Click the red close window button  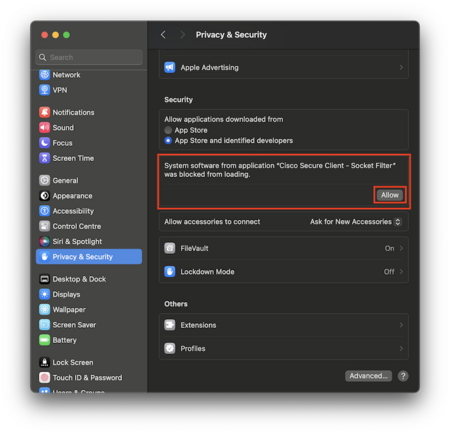[45, 35]
